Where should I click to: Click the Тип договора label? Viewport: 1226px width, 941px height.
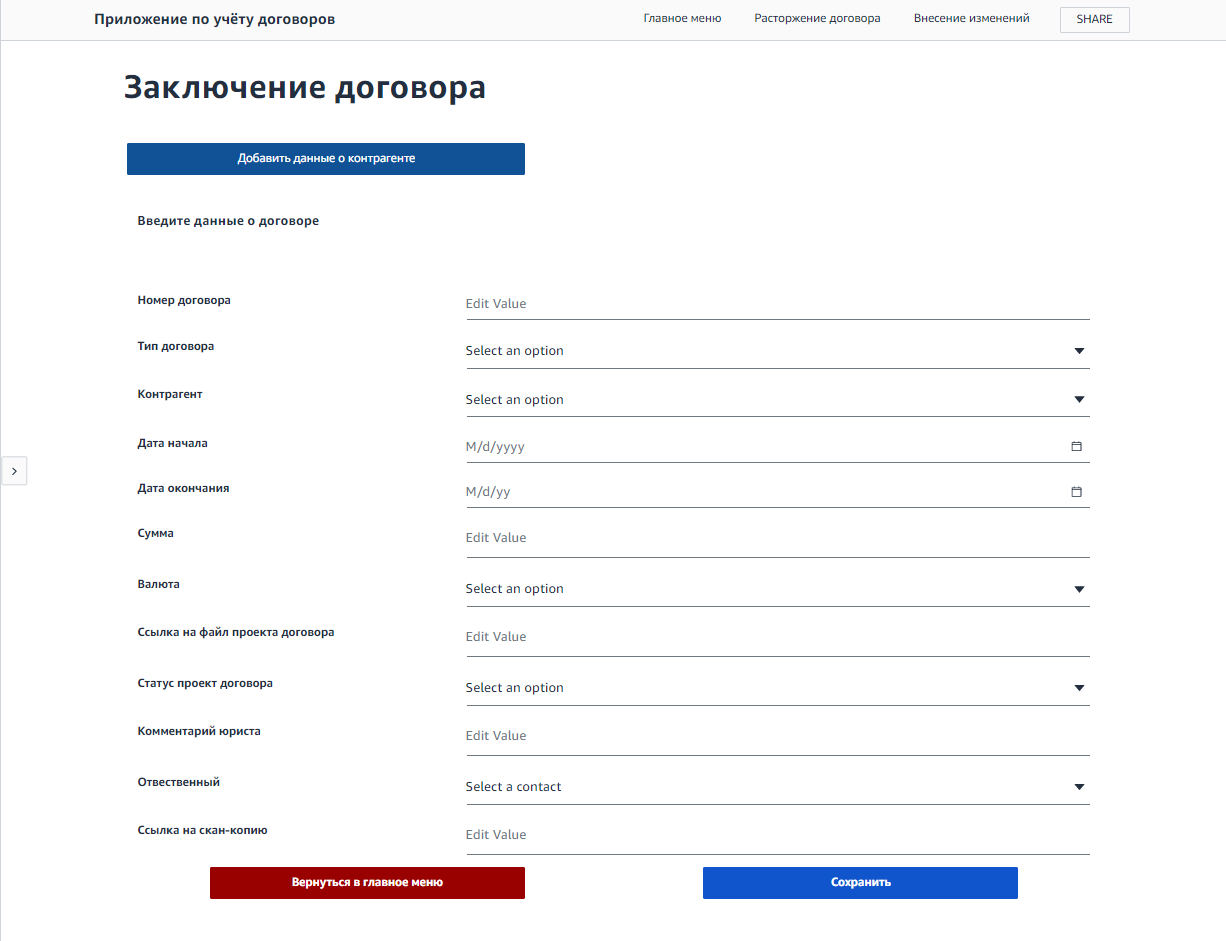click(x=176, y=347)
